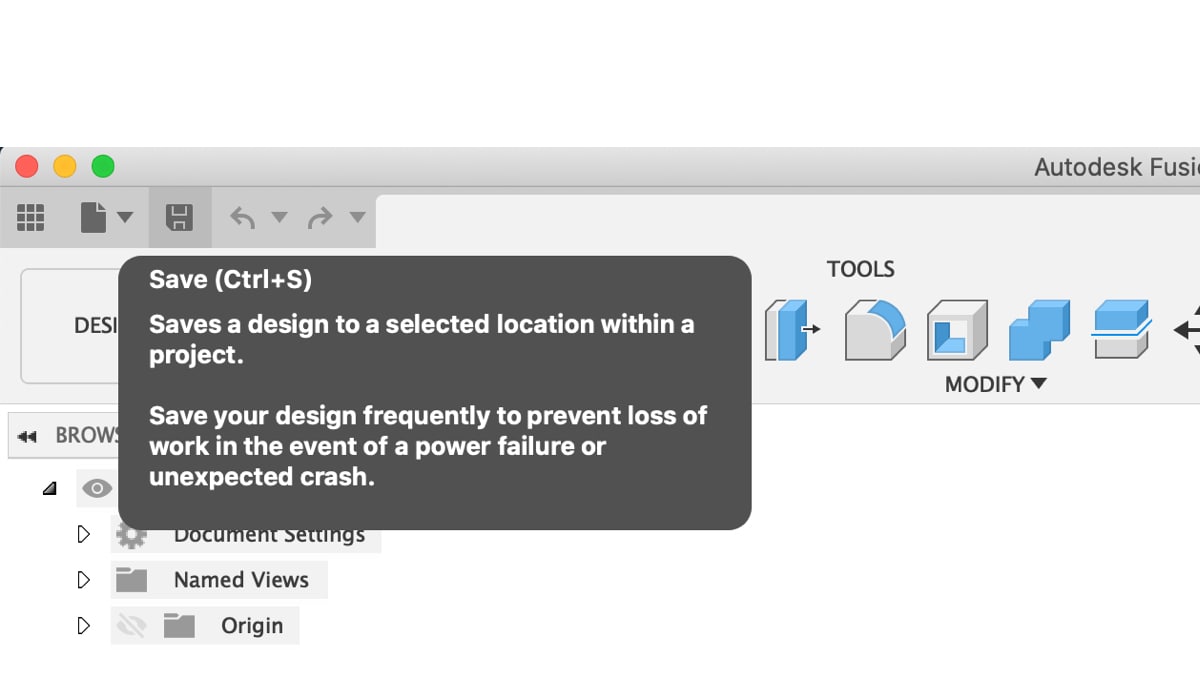The image size is (1200, 675).
Task: Open the data panel grid icon
Action: point(31,217)
